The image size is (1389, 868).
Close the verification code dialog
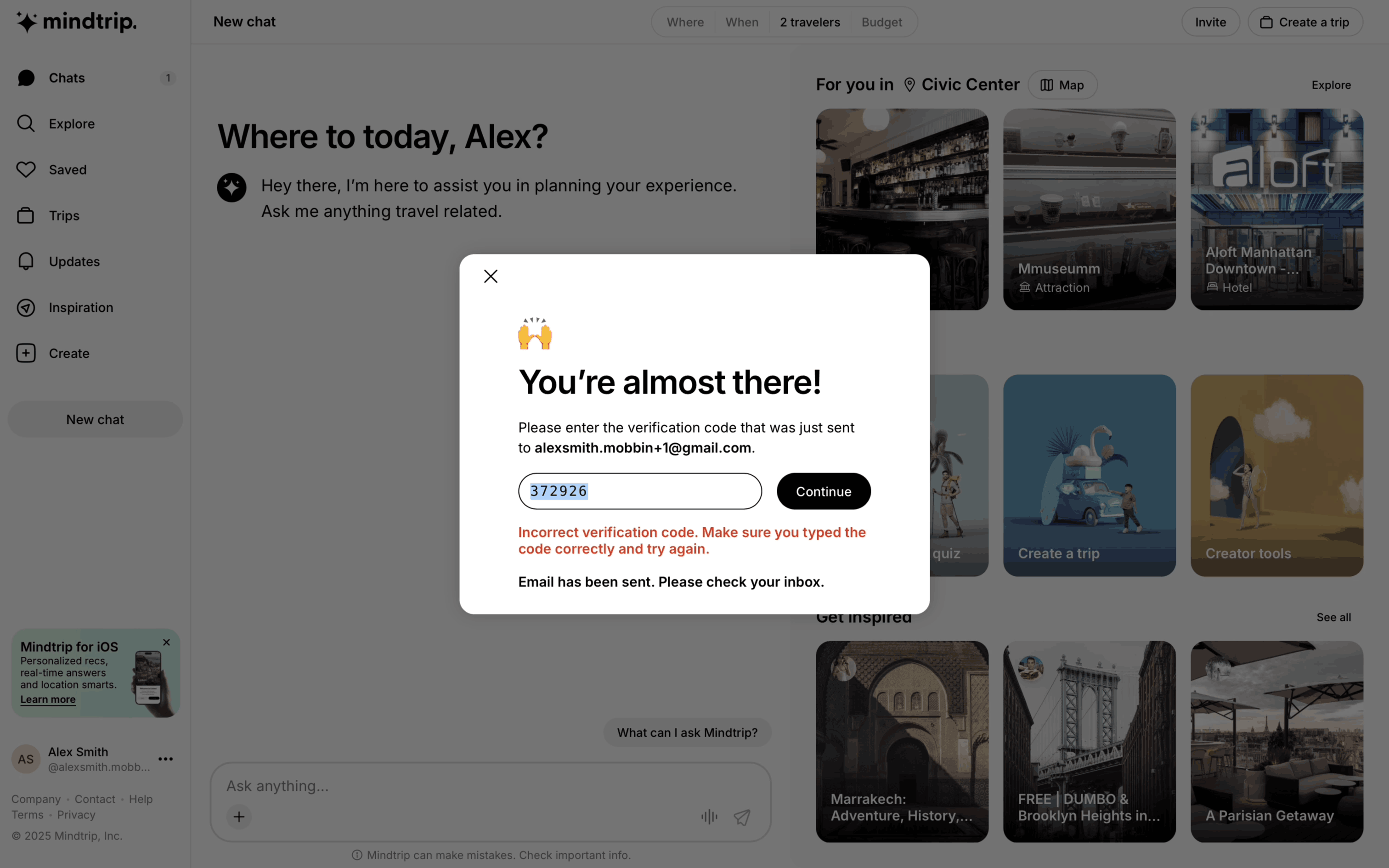(x=491, y=276)
